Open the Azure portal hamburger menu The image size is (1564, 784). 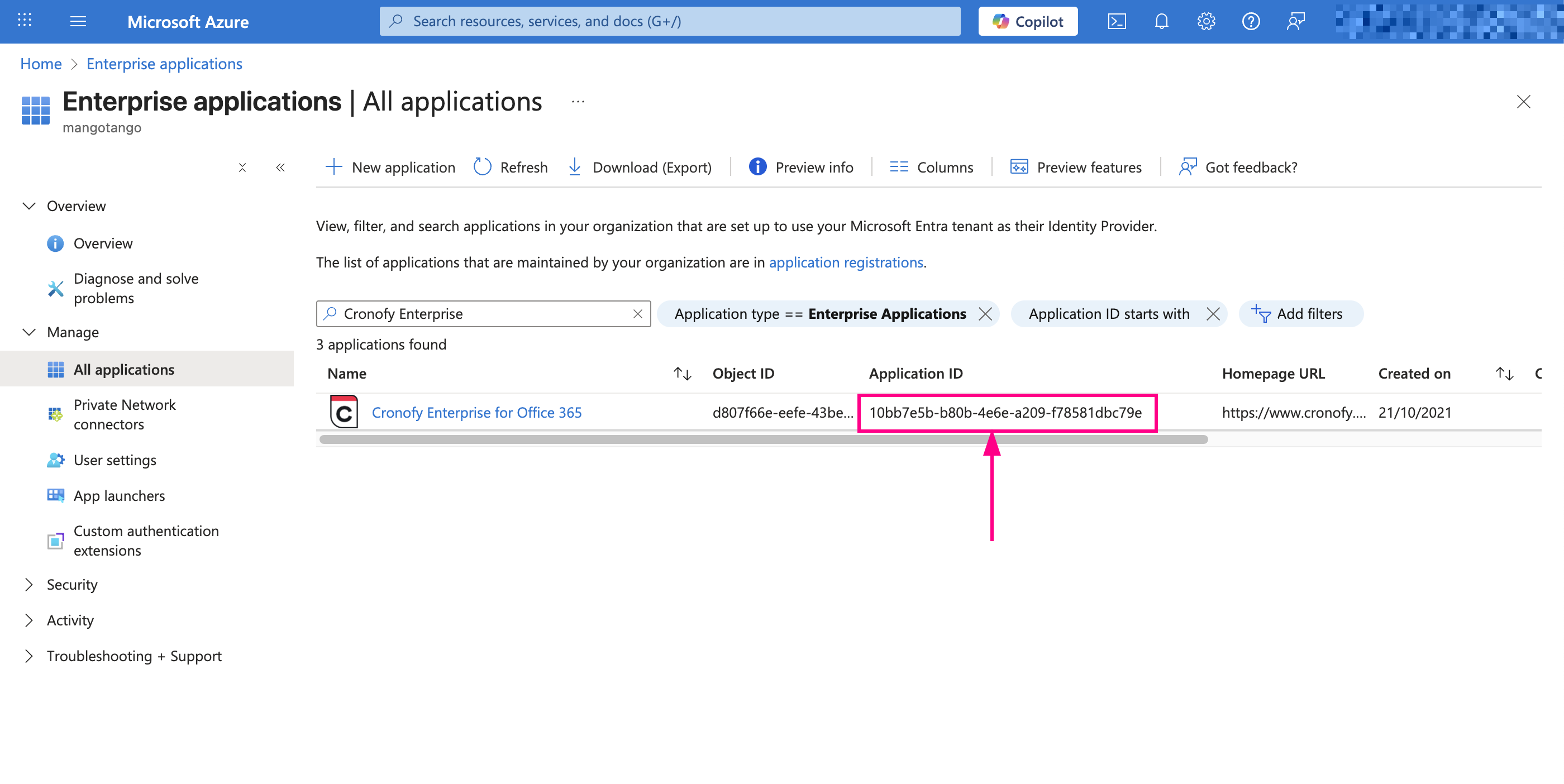tap(78, 22)
